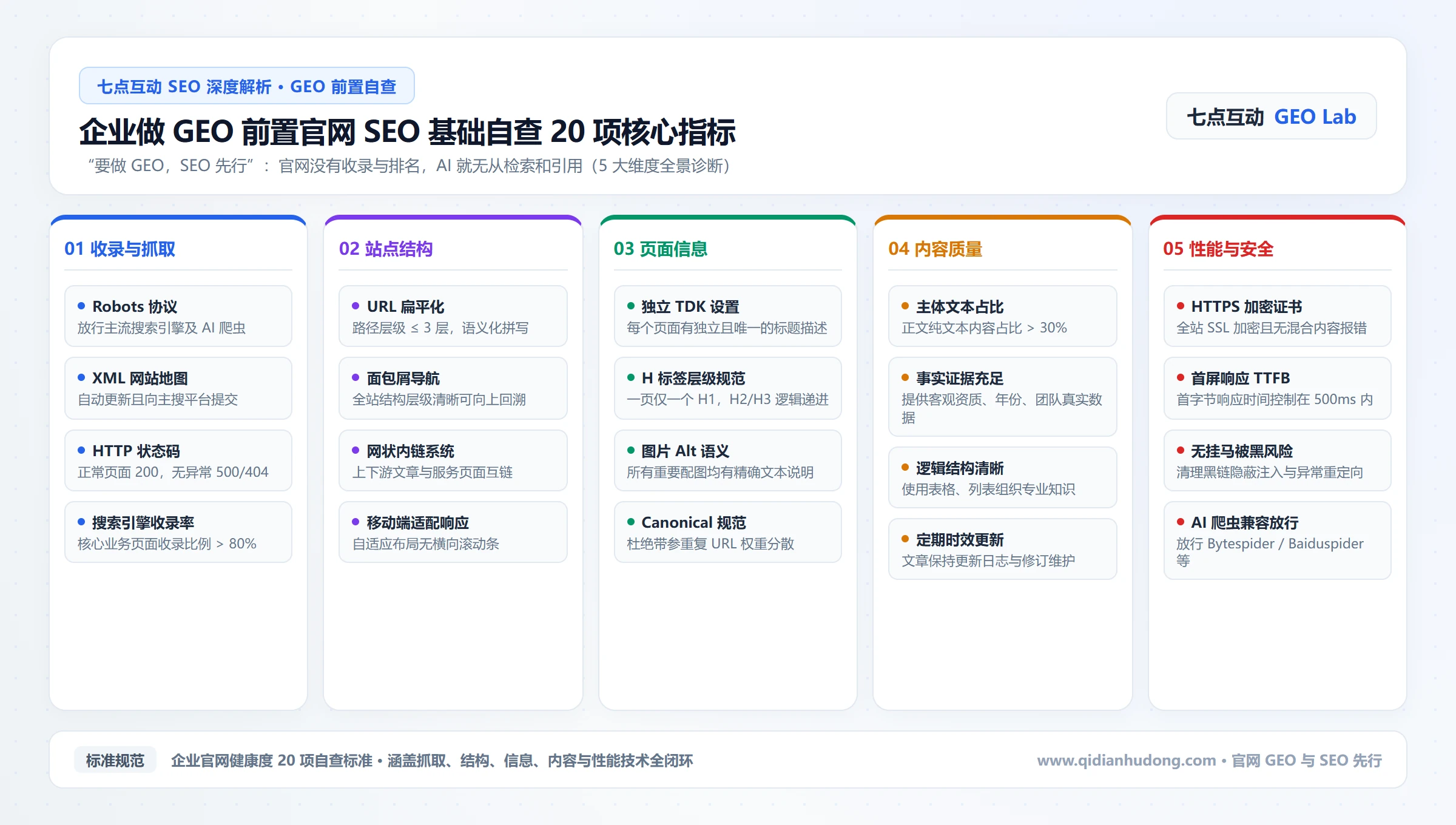Select the 无挂马被黑风险 card
Image resolution: width=1456 pixels, height=825 pixels.
pos(1278,460)
